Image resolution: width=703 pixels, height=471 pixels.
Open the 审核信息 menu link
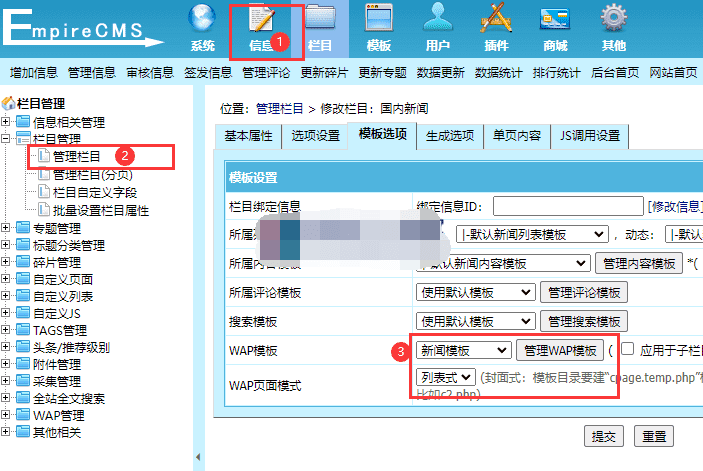[x=150, y=73]
